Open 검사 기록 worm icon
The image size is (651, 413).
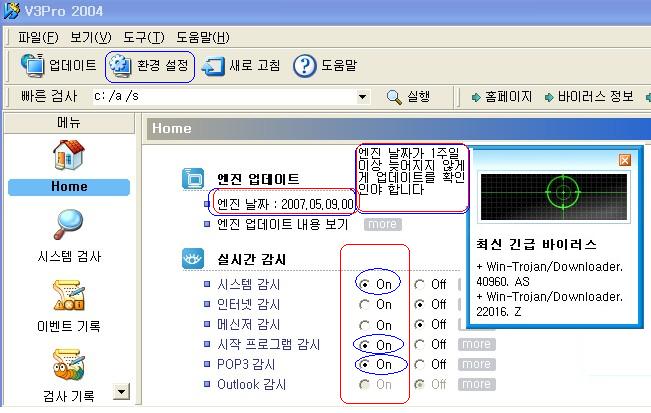(x=69, y=364)
